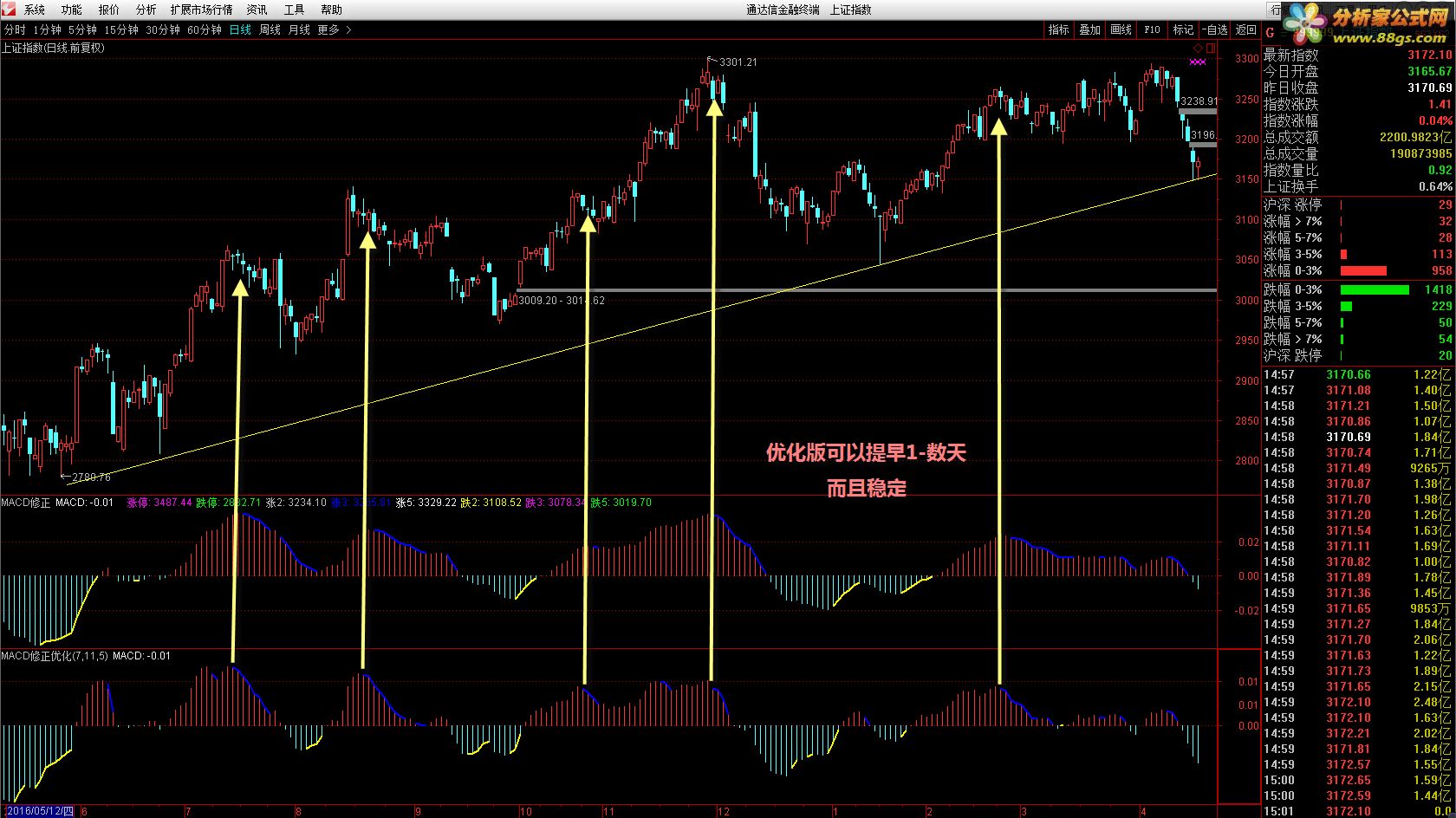The height and width of the screenshot is (818, 1456).
Task: Switch to the 15分钟 period
Action: 121,29
